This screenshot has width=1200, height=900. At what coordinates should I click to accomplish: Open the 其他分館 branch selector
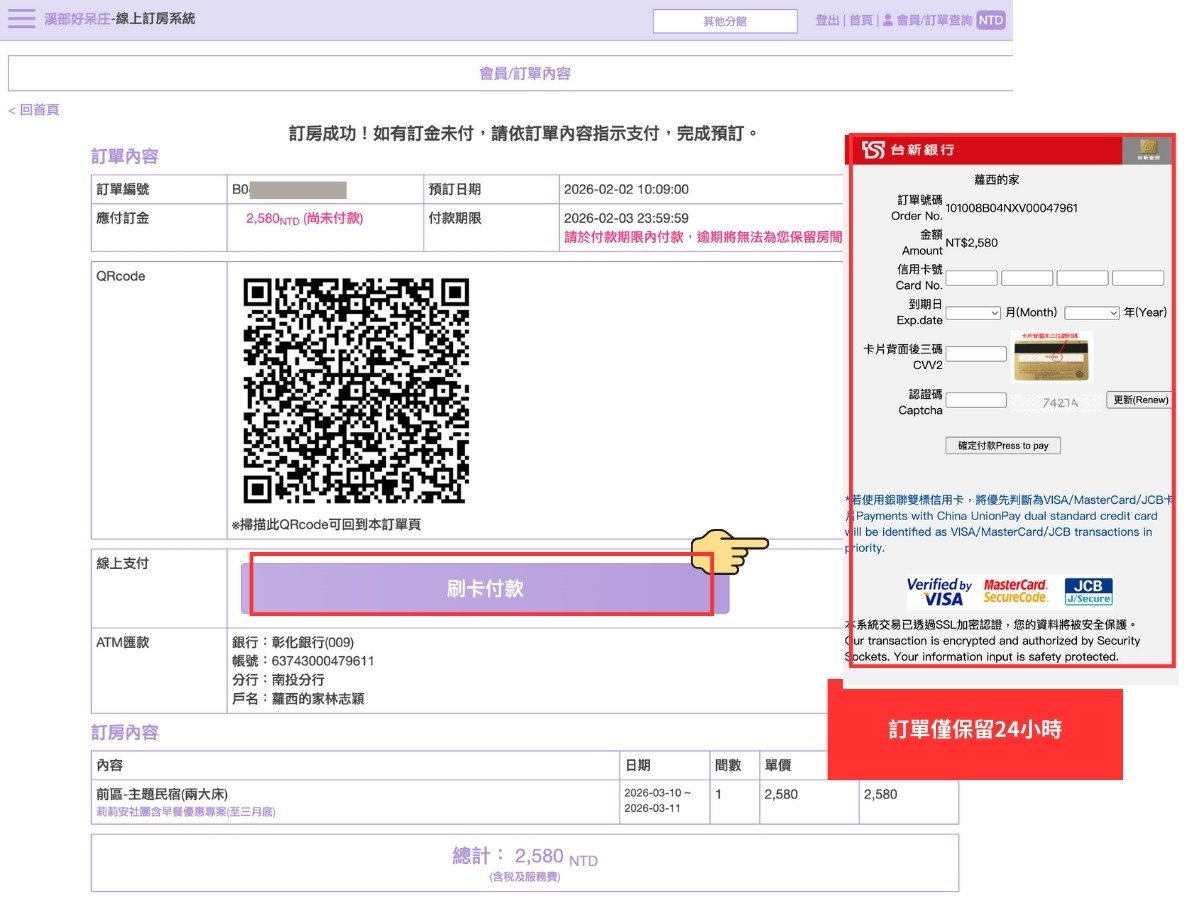[725, 21]
